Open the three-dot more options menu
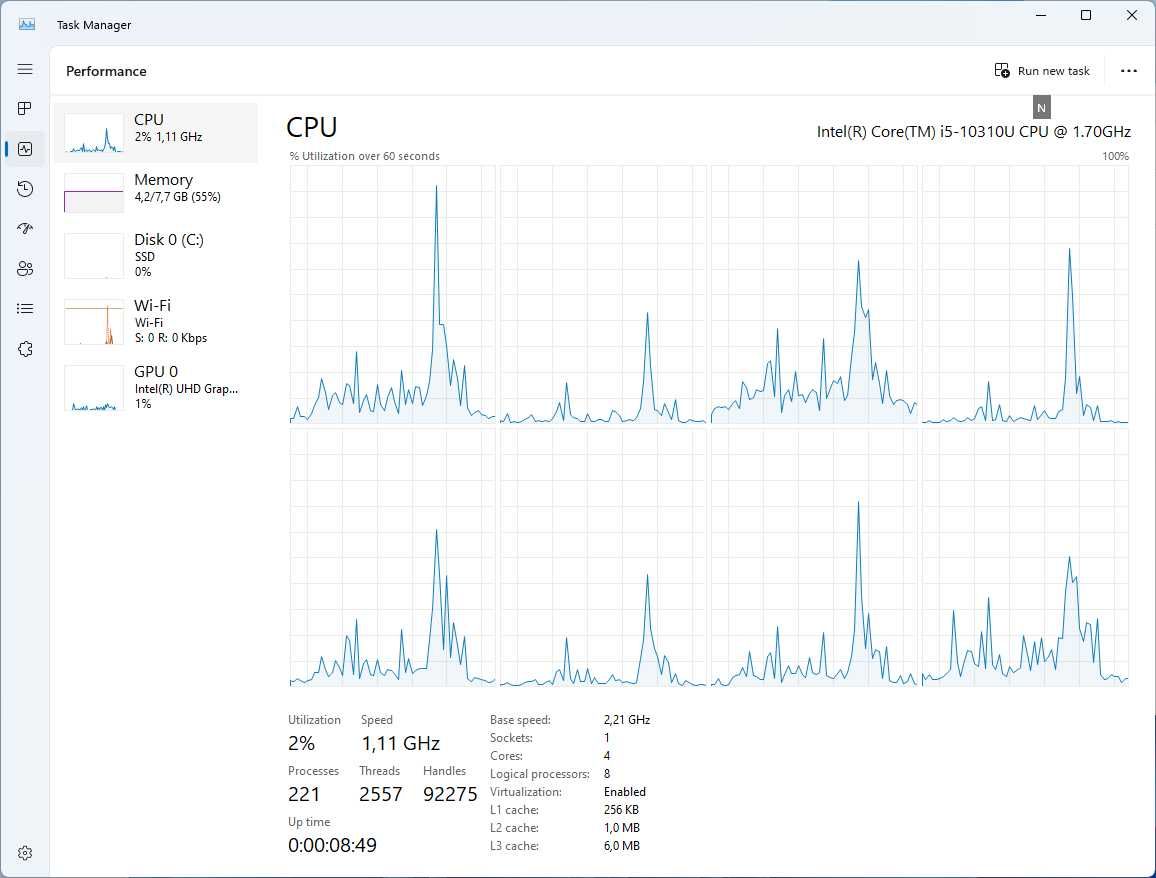1156x878 pixels. click(1129, 71)
